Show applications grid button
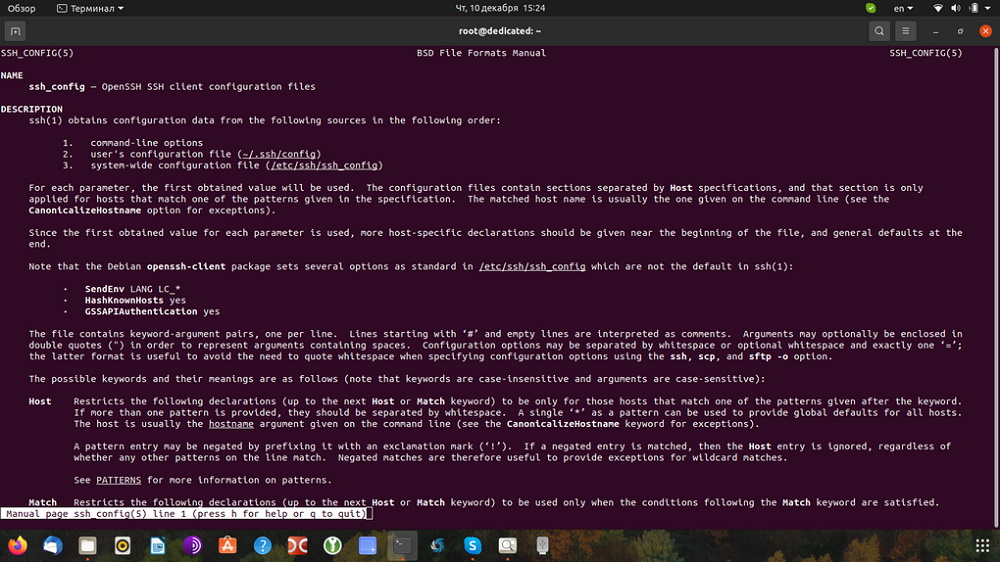1000x562 pixels. [x=982, y=545]
